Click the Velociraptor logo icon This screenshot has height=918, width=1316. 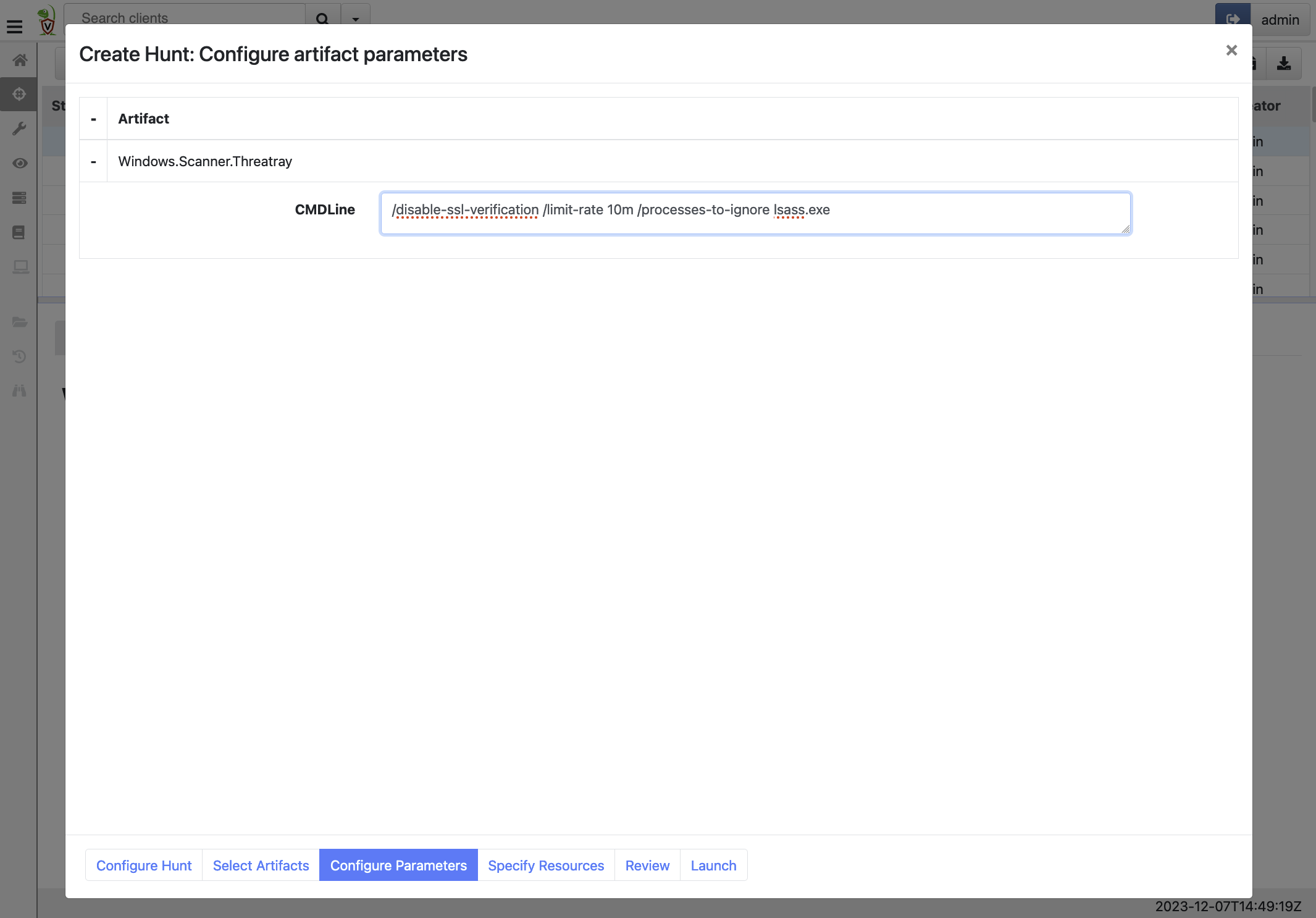47,21
